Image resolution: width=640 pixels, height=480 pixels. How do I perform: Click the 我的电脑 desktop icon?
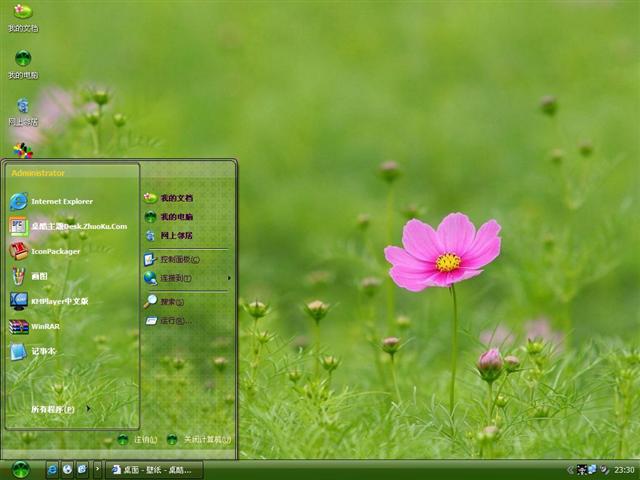coord(22,64)
